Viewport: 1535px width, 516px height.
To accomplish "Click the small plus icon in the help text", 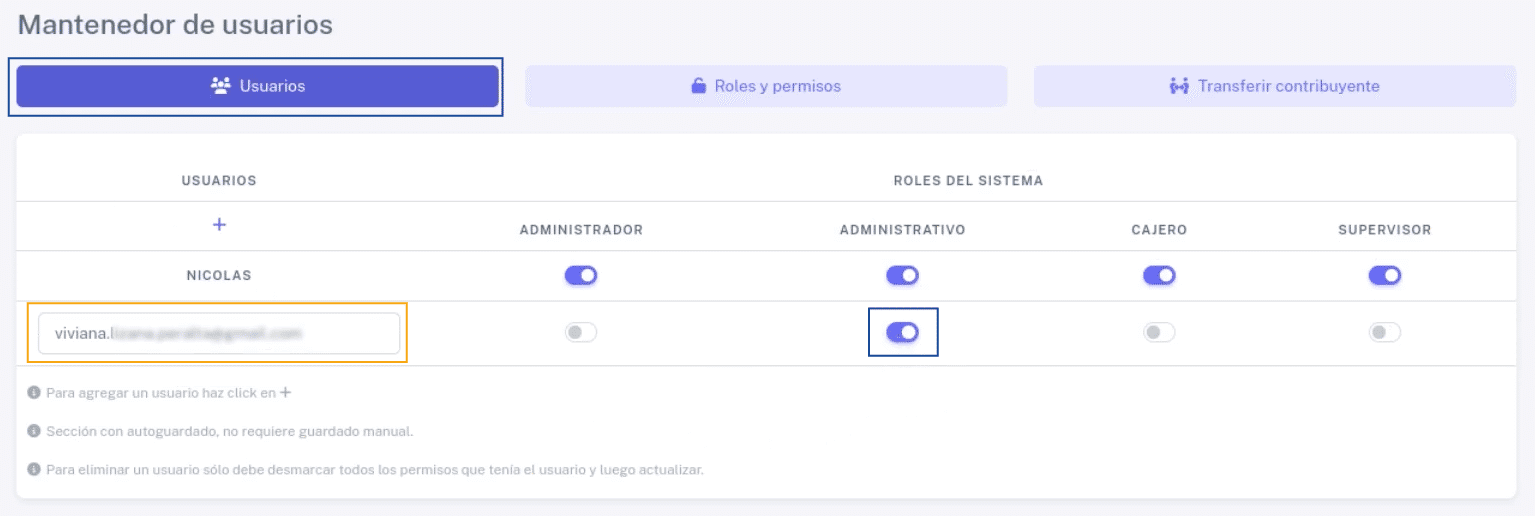I will coord(286,393).
